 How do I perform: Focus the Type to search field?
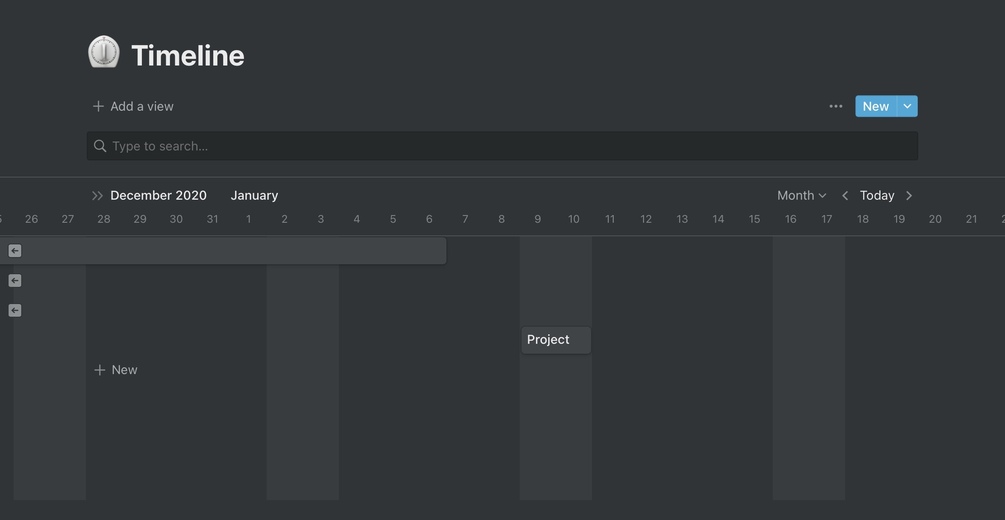pyautogui.click(x=500, y=146)
